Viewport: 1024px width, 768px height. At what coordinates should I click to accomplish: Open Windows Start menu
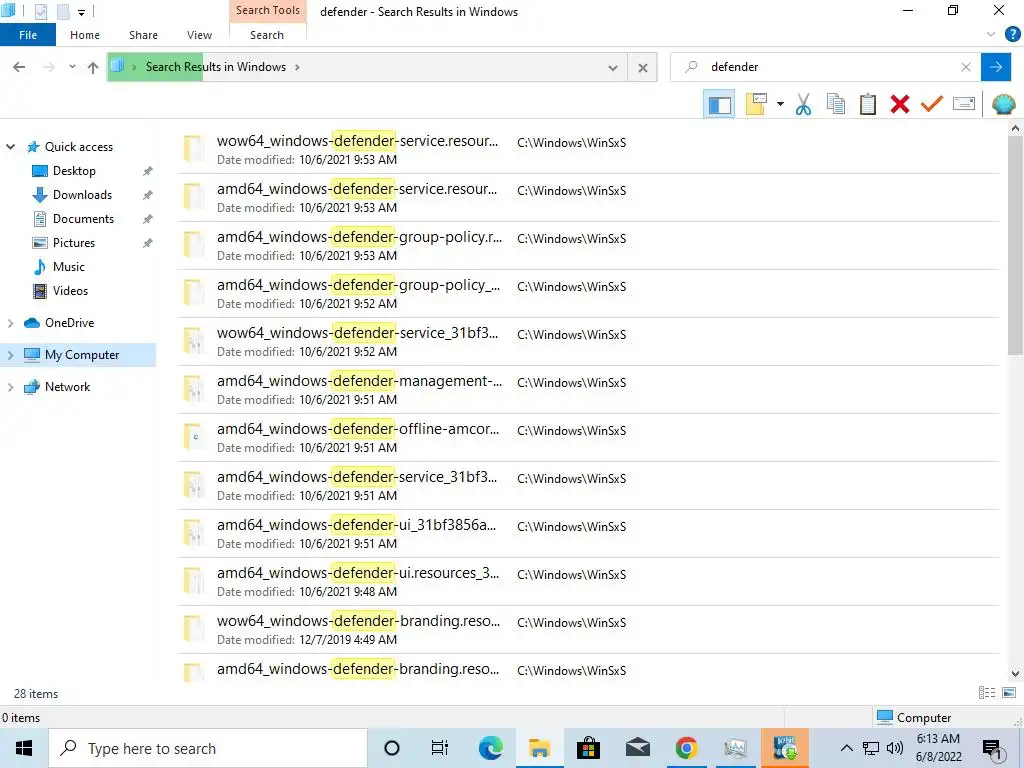tap(24, 748)
